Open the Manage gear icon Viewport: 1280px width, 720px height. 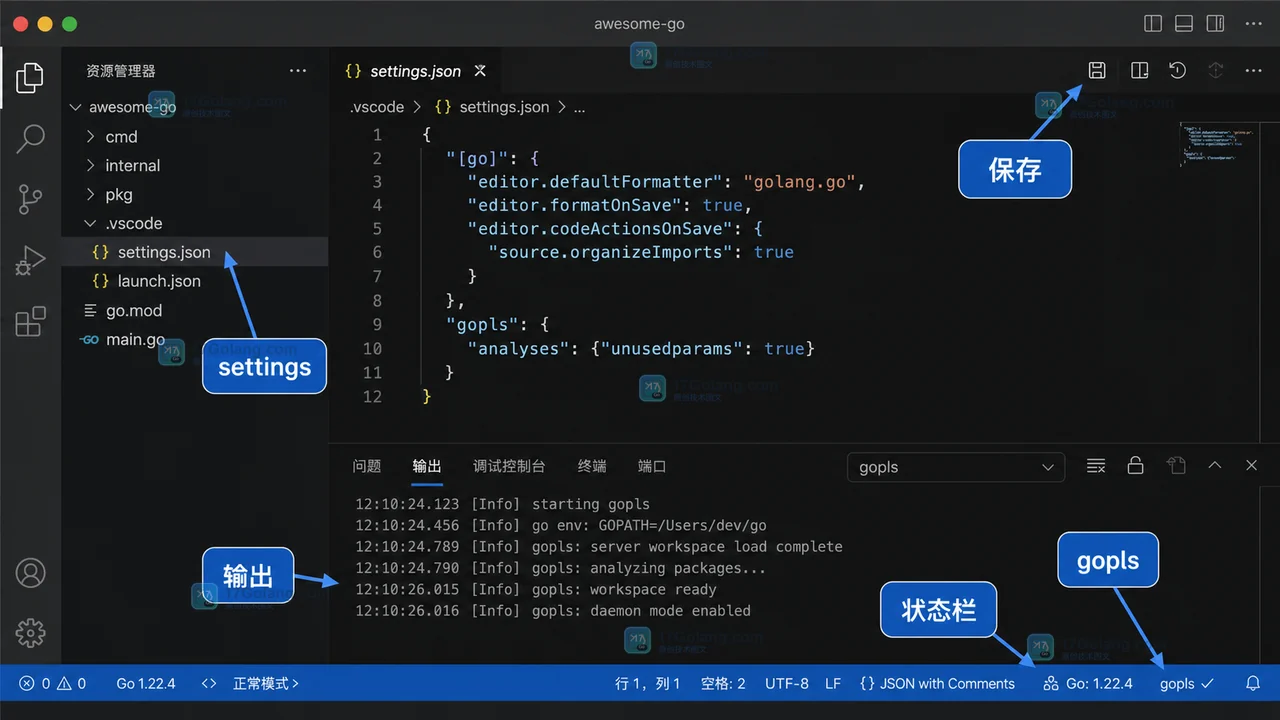click(x=31, y=633)
